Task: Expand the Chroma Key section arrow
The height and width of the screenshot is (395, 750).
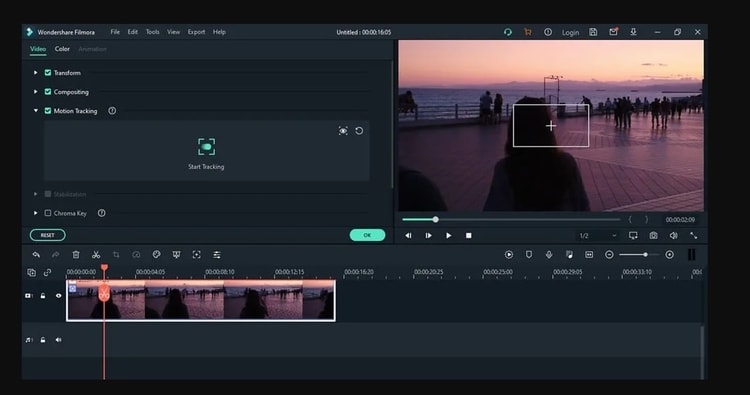Action: tap(35, 213)
